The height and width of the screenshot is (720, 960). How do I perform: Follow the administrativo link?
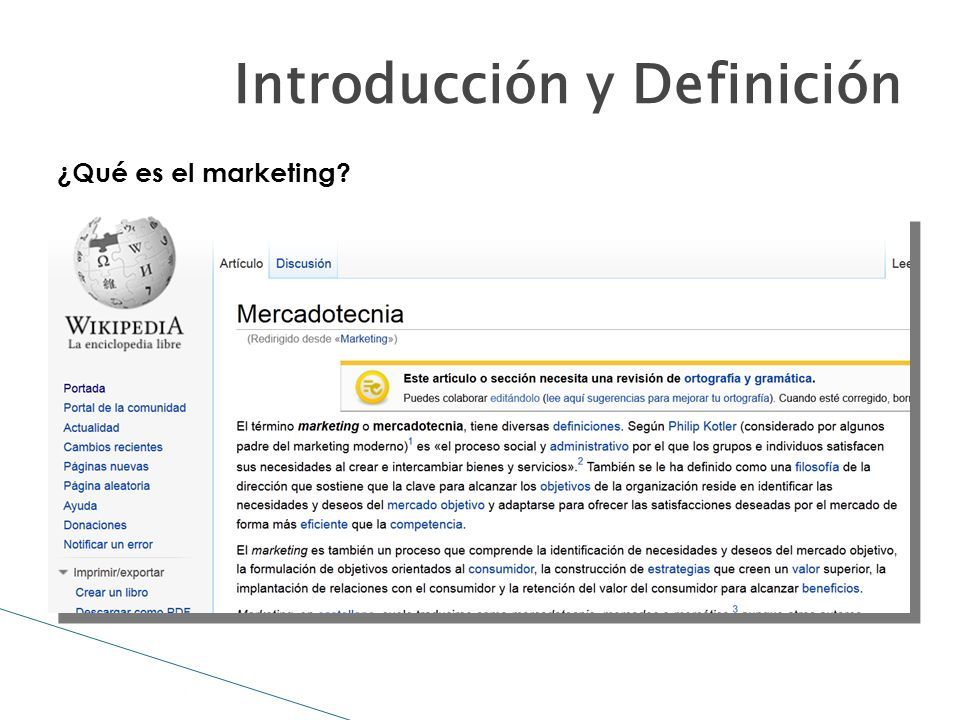[589, 446]
